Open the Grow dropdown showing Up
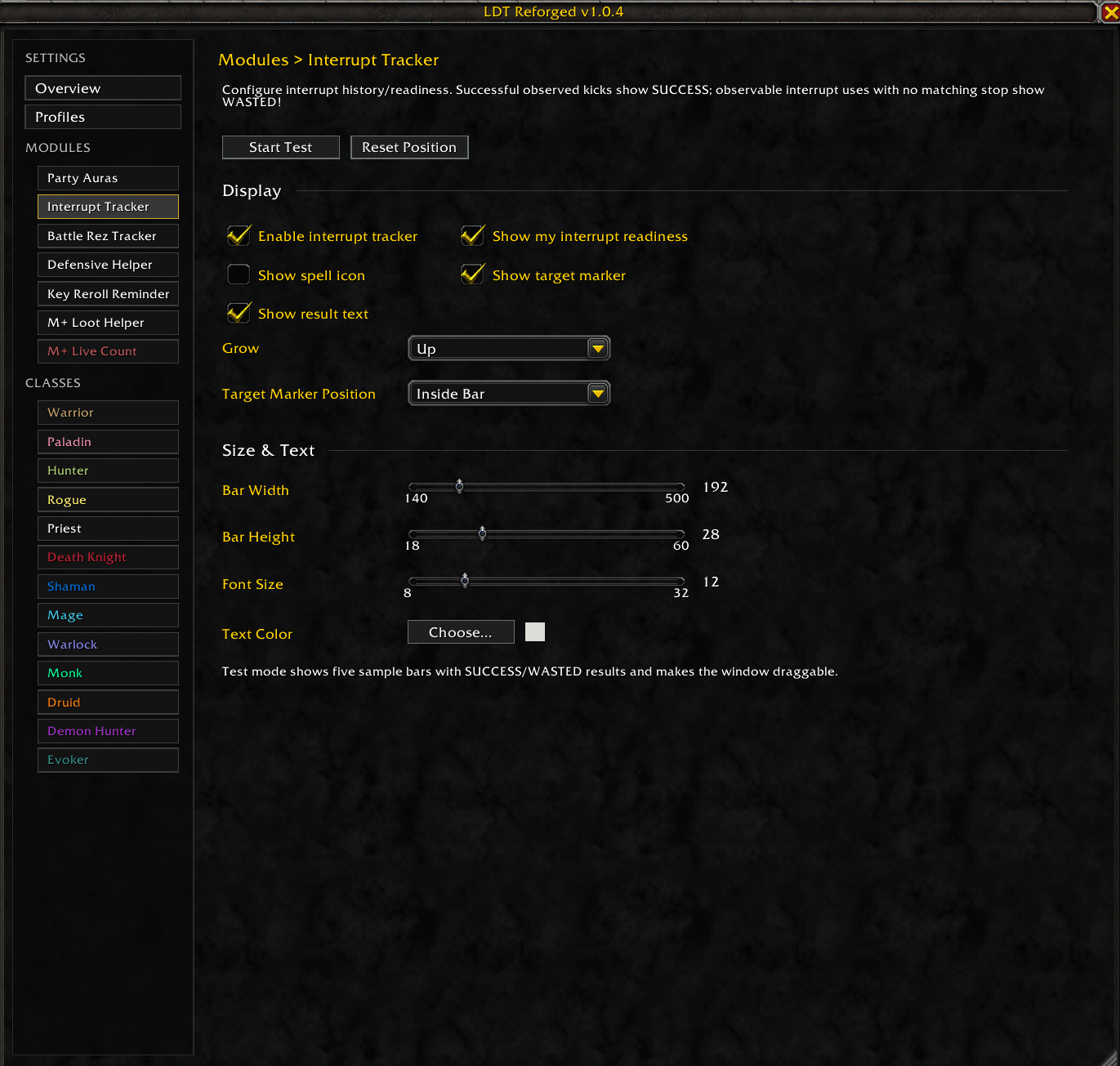Image resolution: width=1120 pixels, height=1066 pixels. click(x=509, y=349)
